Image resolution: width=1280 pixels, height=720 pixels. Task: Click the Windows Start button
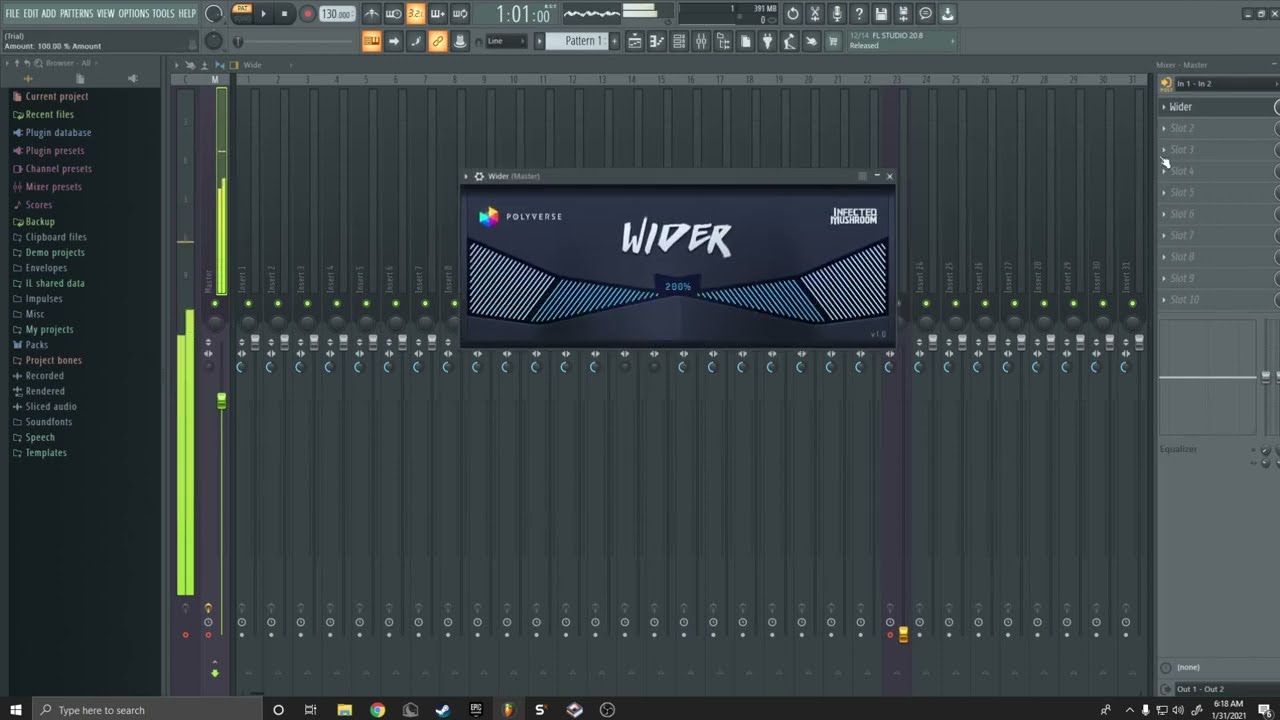click(x=15, y=710)
